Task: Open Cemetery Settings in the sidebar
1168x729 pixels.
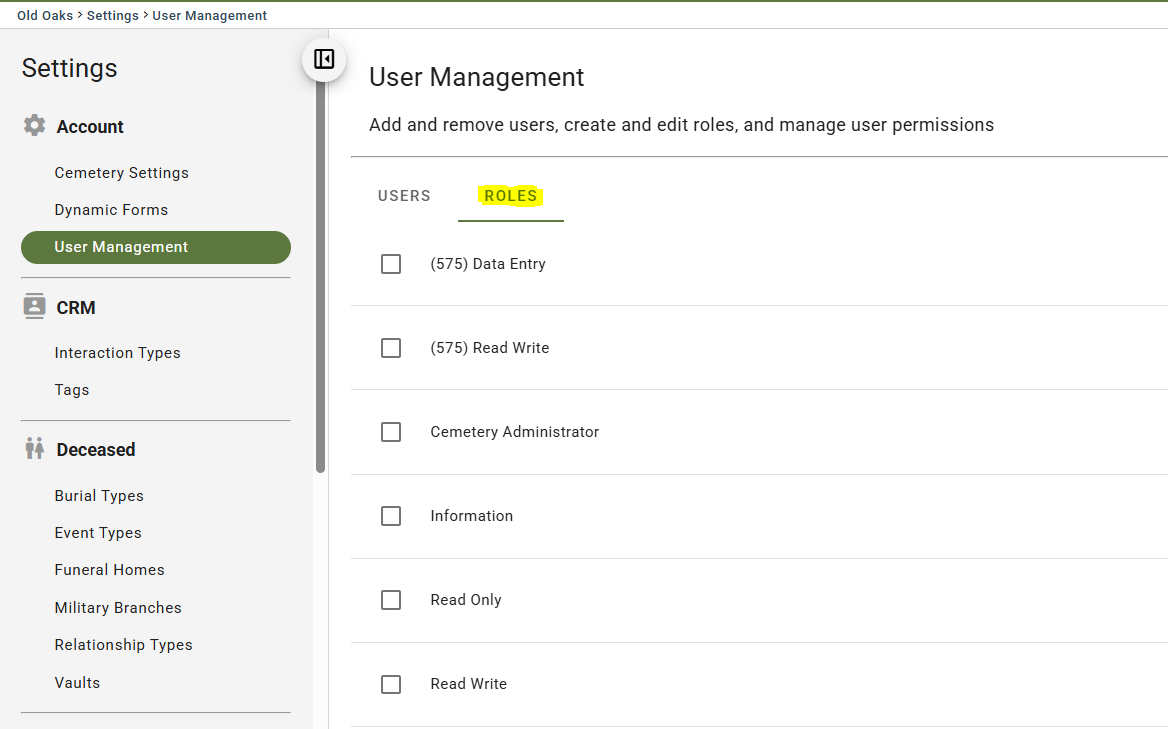Action: (x=121, y=173)
